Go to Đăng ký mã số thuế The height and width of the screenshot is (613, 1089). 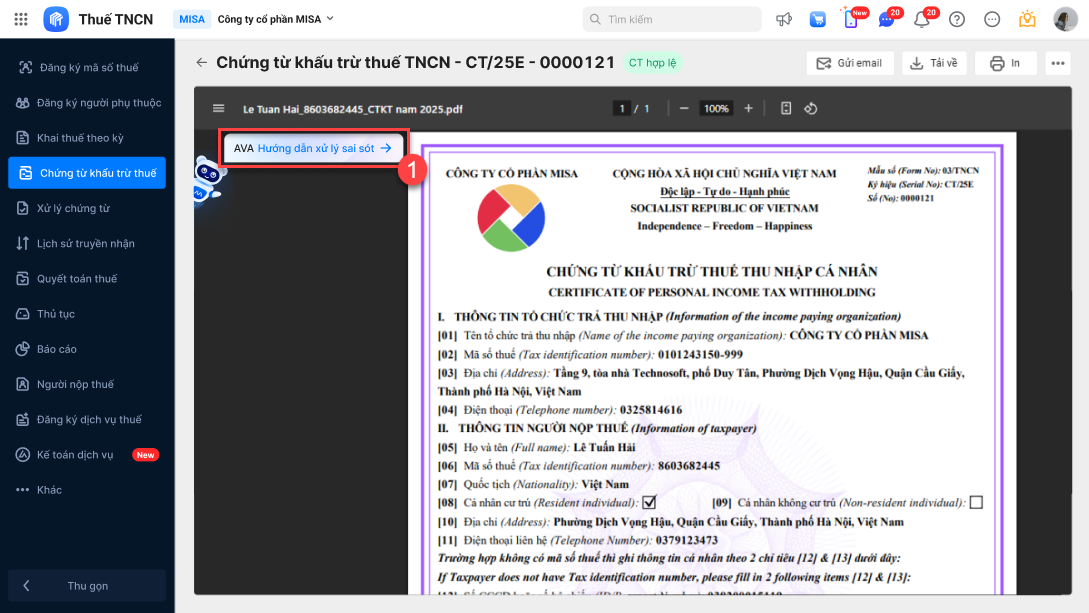(87, 67)
